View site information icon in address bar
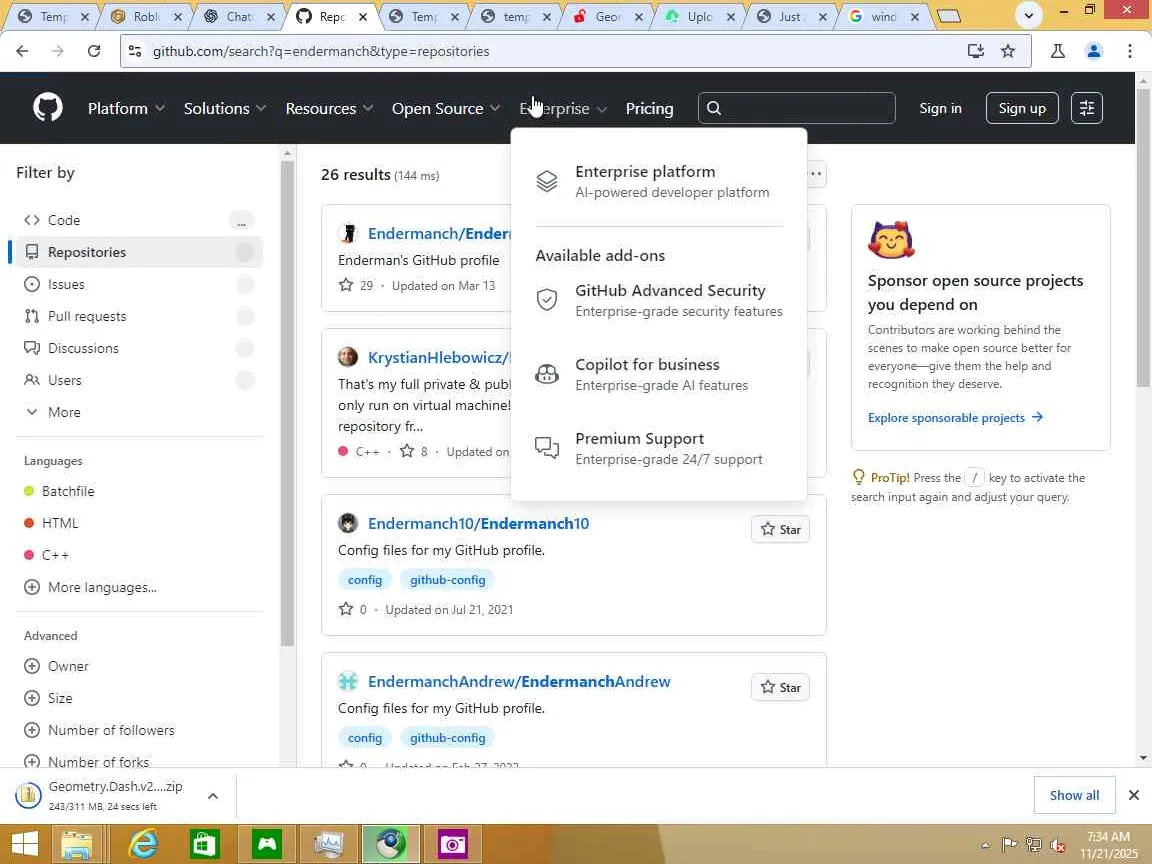The height and width of the screenshot is (864, 1152). 134,51
